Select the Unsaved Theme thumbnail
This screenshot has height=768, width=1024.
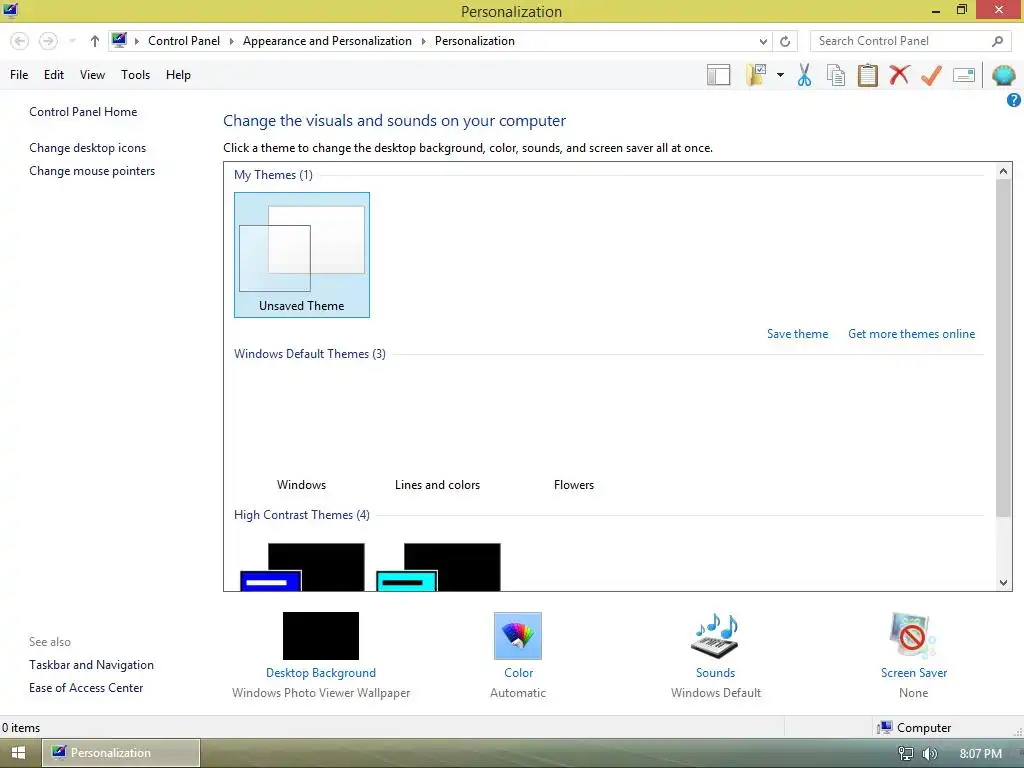click(302, 255)
